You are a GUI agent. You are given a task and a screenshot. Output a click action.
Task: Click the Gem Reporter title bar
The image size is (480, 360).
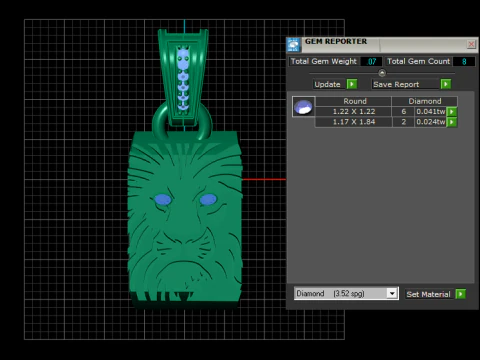click(x=383, y=45)
